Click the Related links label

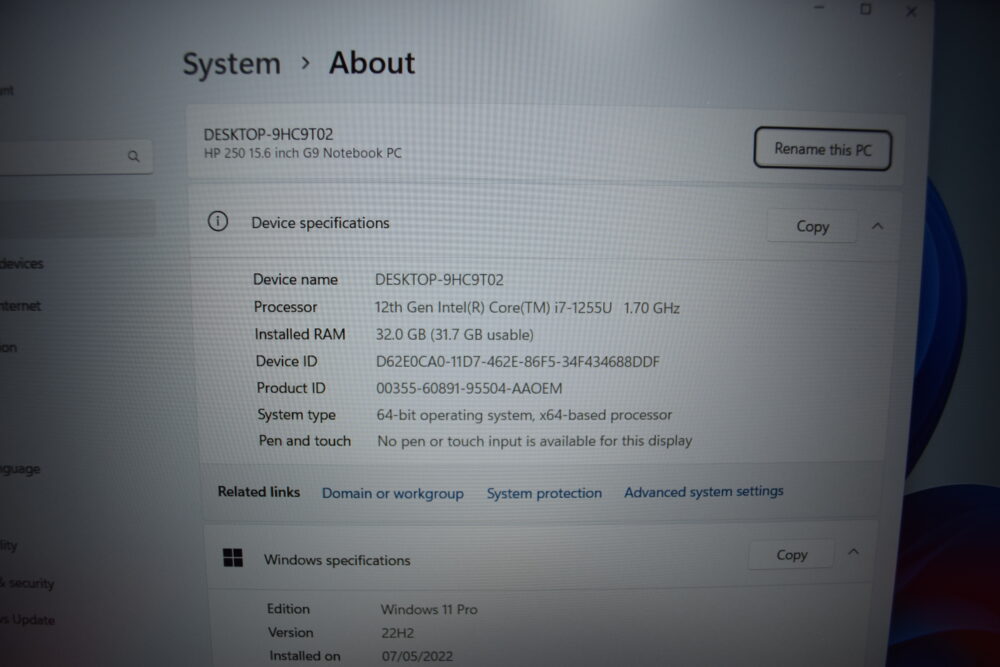pyautogui.click(x=259, y=492)
